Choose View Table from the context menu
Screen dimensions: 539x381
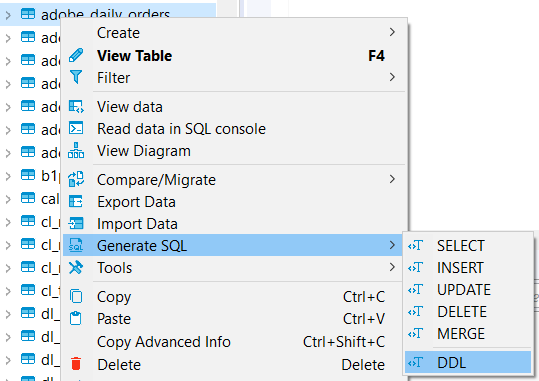[x=233, y=55]
